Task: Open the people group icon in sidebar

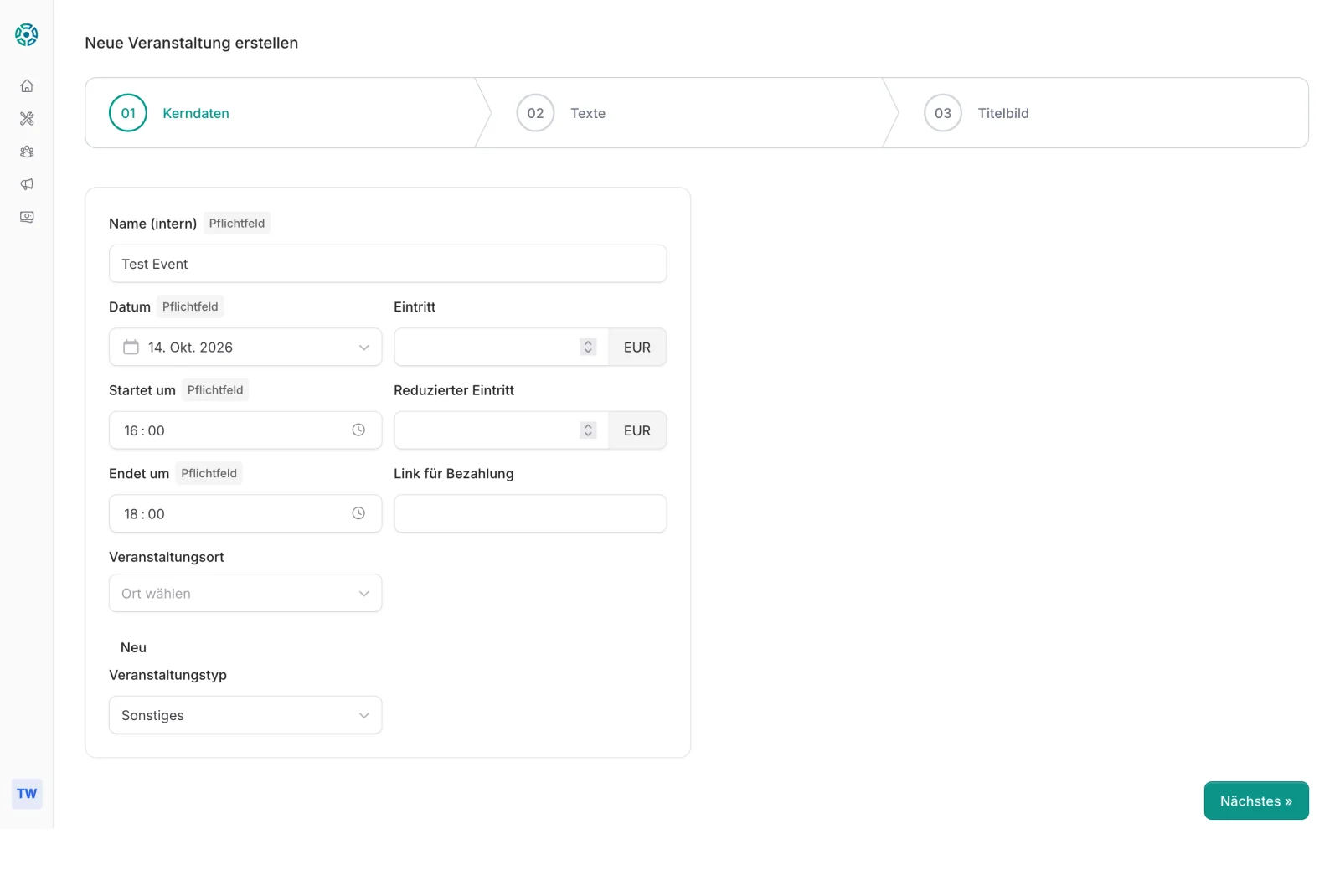Action: point(27,152)
